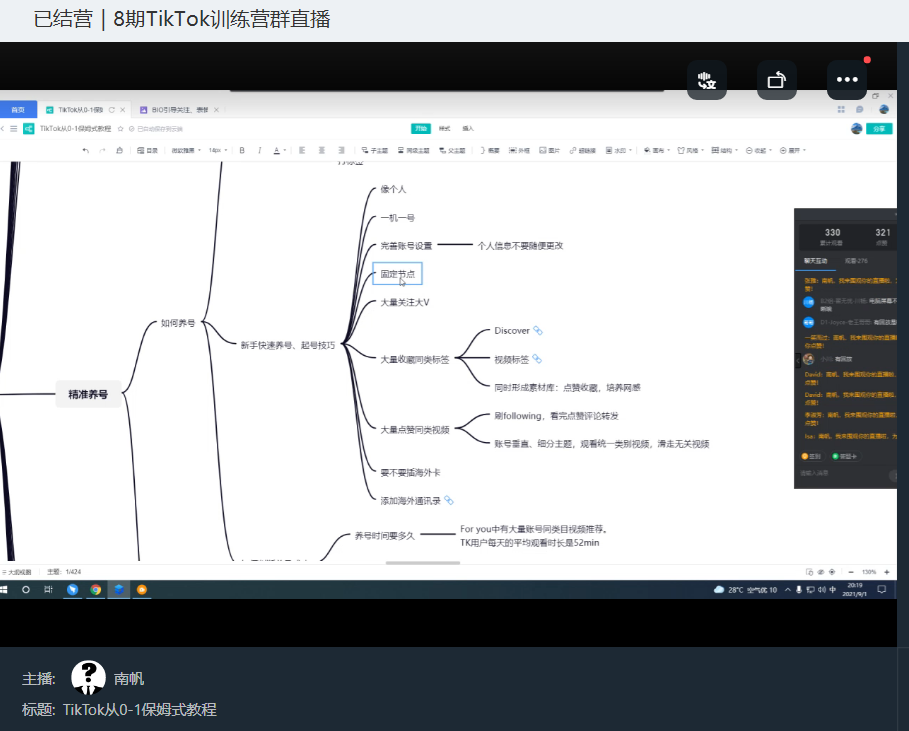Switch to the 首页 home tab
Image resolution: width=909 pixels, height=731 pixels.
[19, 110]
